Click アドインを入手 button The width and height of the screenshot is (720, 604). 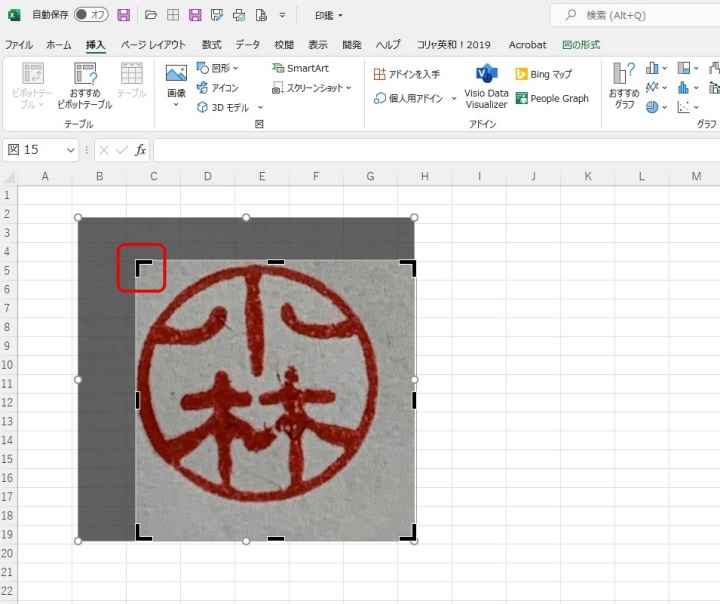(407, 74)
